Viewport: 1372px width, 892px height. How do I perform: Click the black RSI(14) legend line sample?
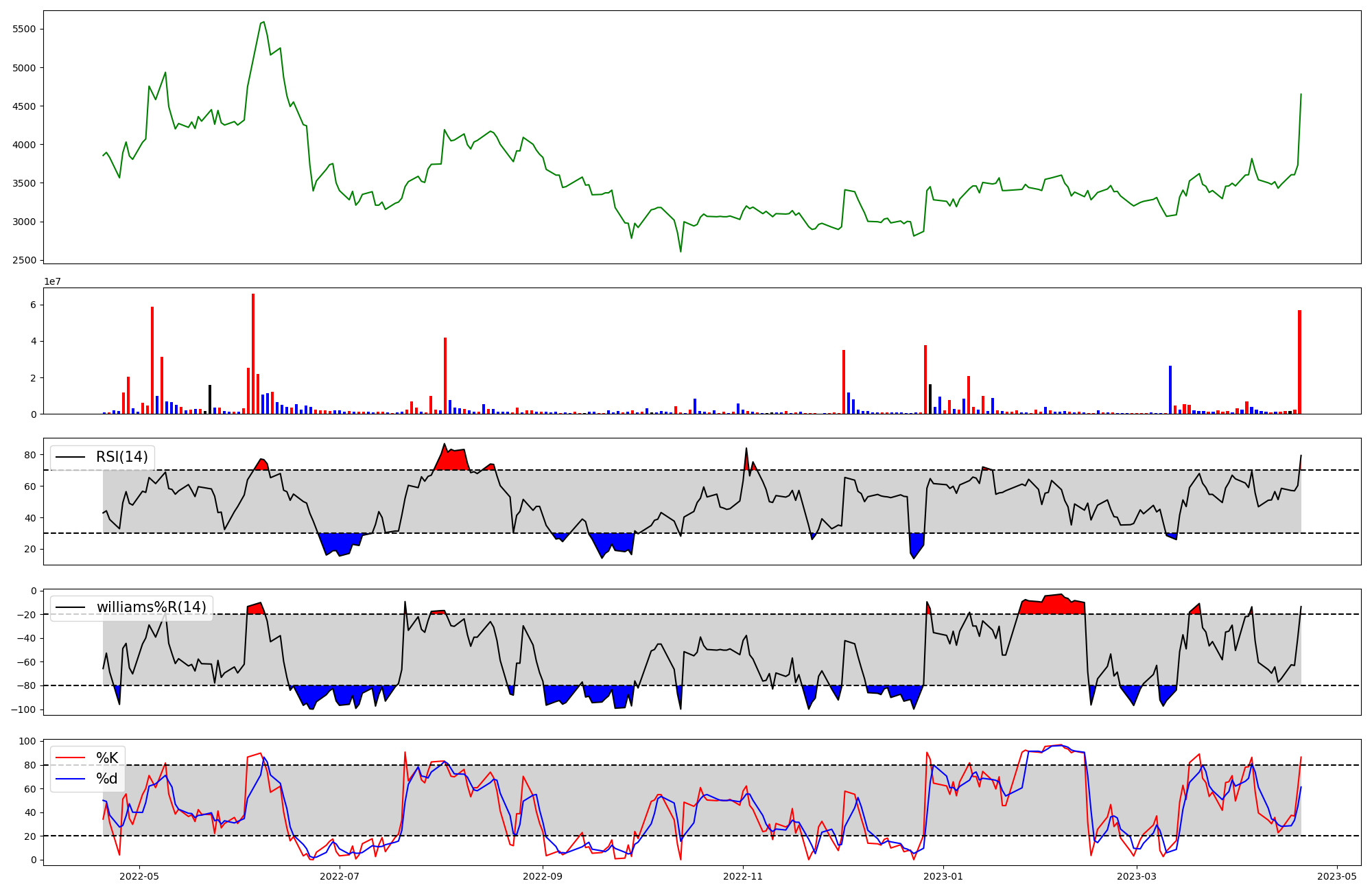pyautogui.click(x=71, y=457)
